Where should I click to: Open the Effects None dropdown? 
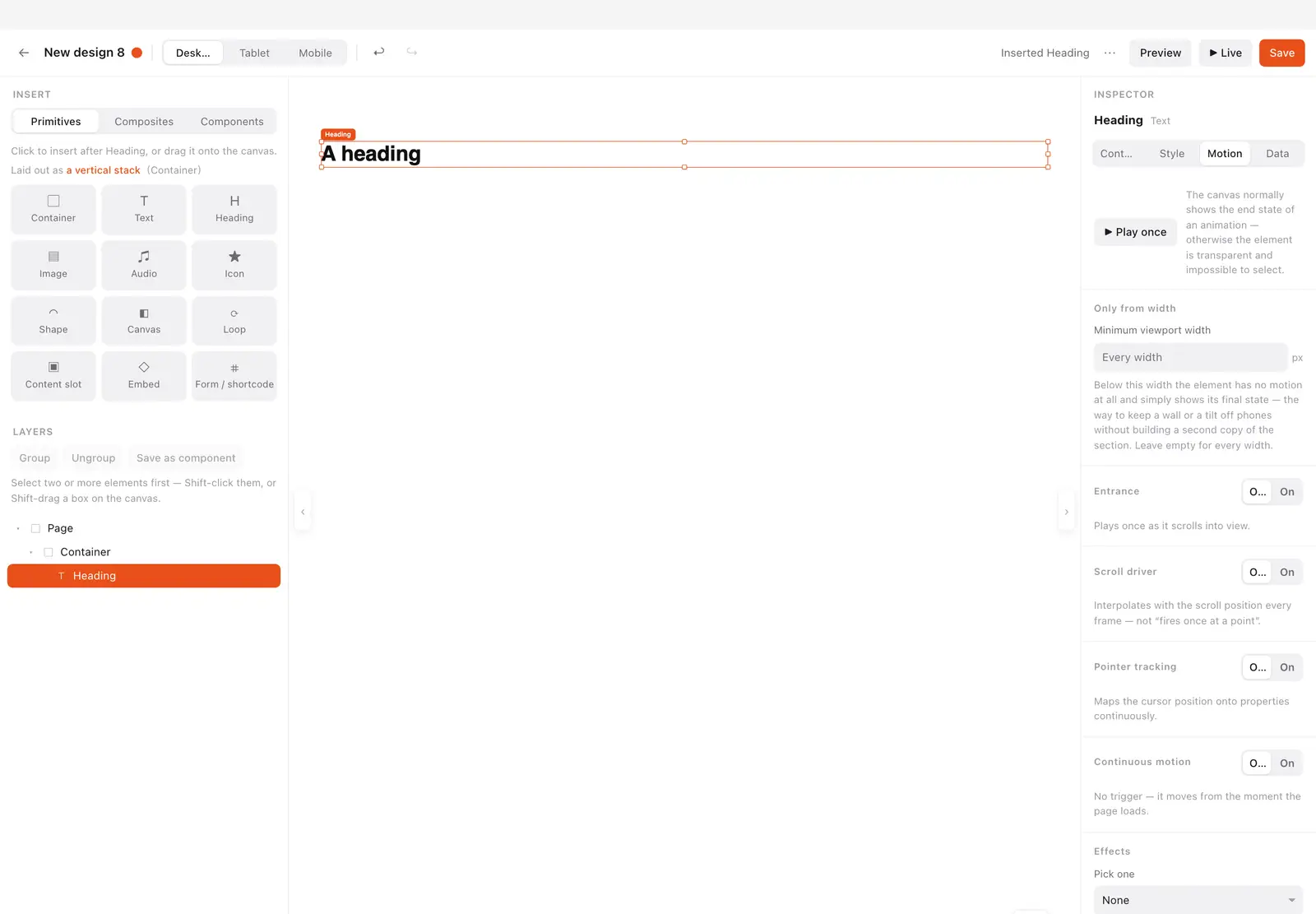[x=1198, y=900]
